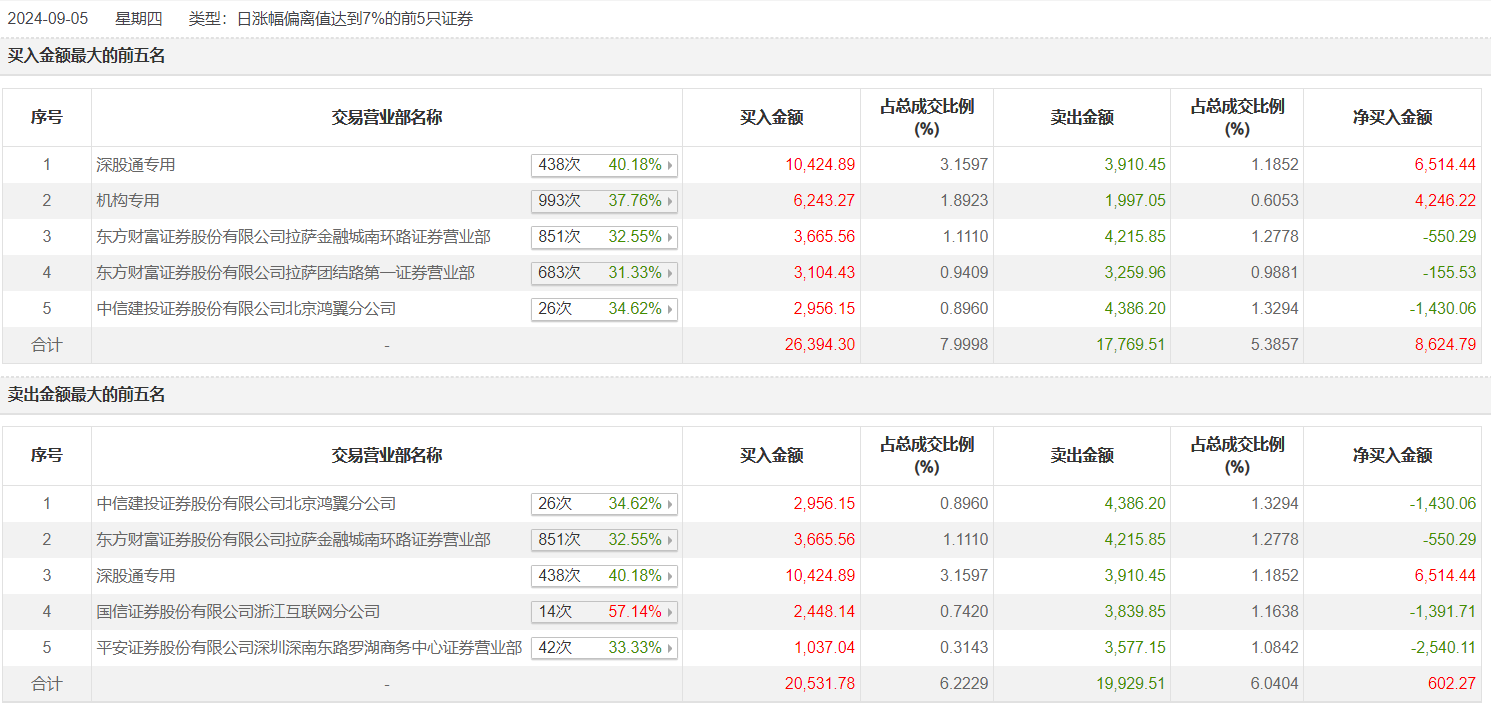Viewport: 1491px width, 712px height.
Task: Open the 机构专用 seat link
Action: click(128, 201)
